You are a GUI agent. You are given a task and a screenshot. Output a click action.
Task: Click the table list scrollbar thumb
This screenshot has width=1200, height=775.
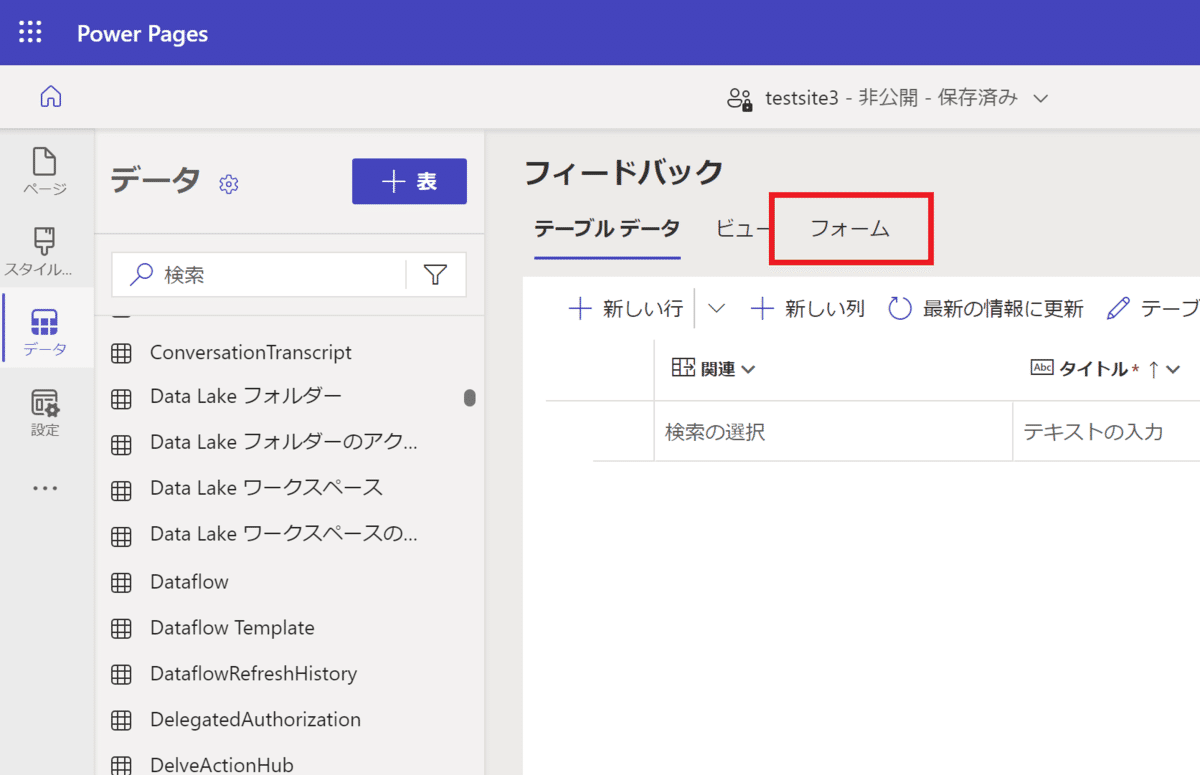tap(470, 398)
